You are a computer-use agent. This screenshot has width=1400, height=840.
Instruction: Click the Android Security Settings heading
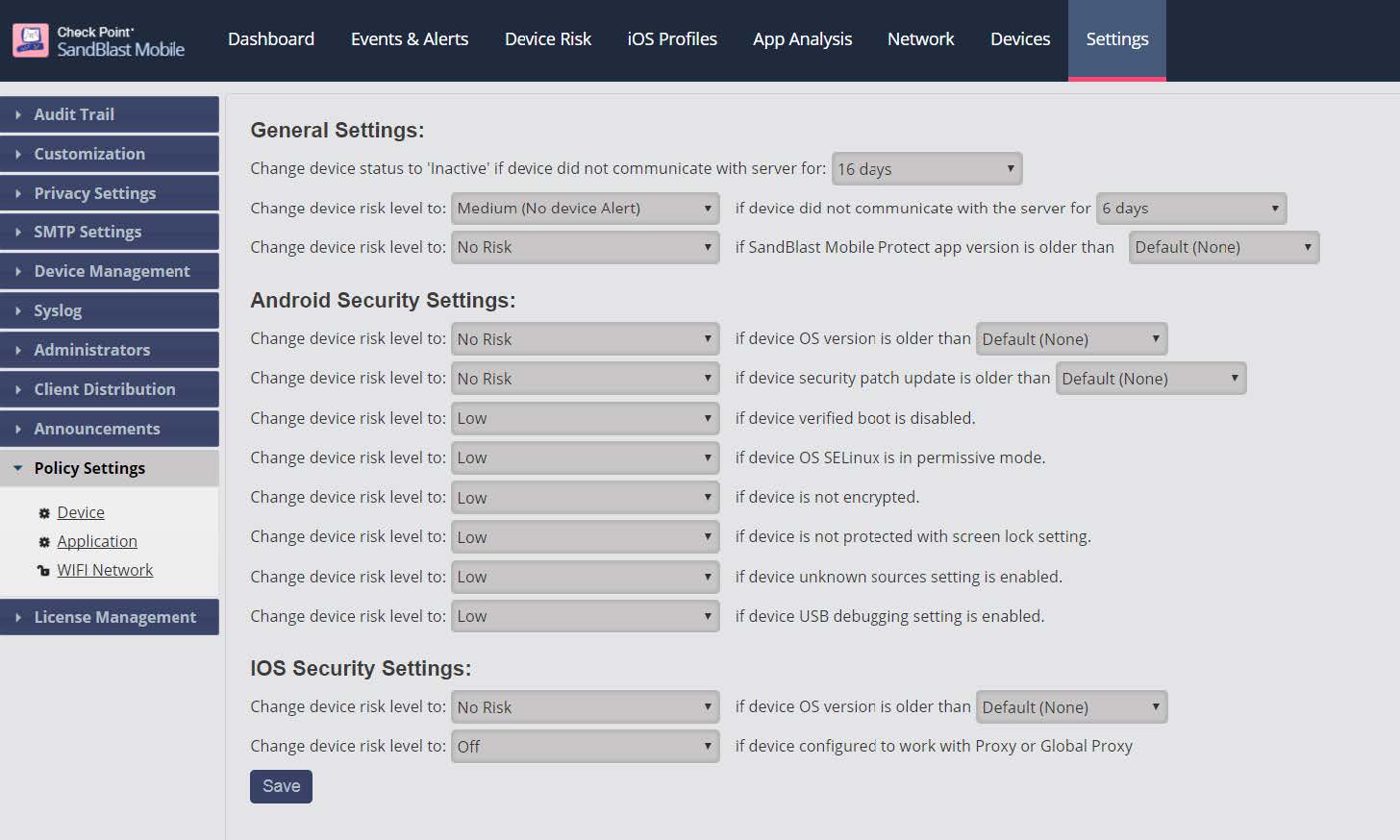click(x=383, y=301)
